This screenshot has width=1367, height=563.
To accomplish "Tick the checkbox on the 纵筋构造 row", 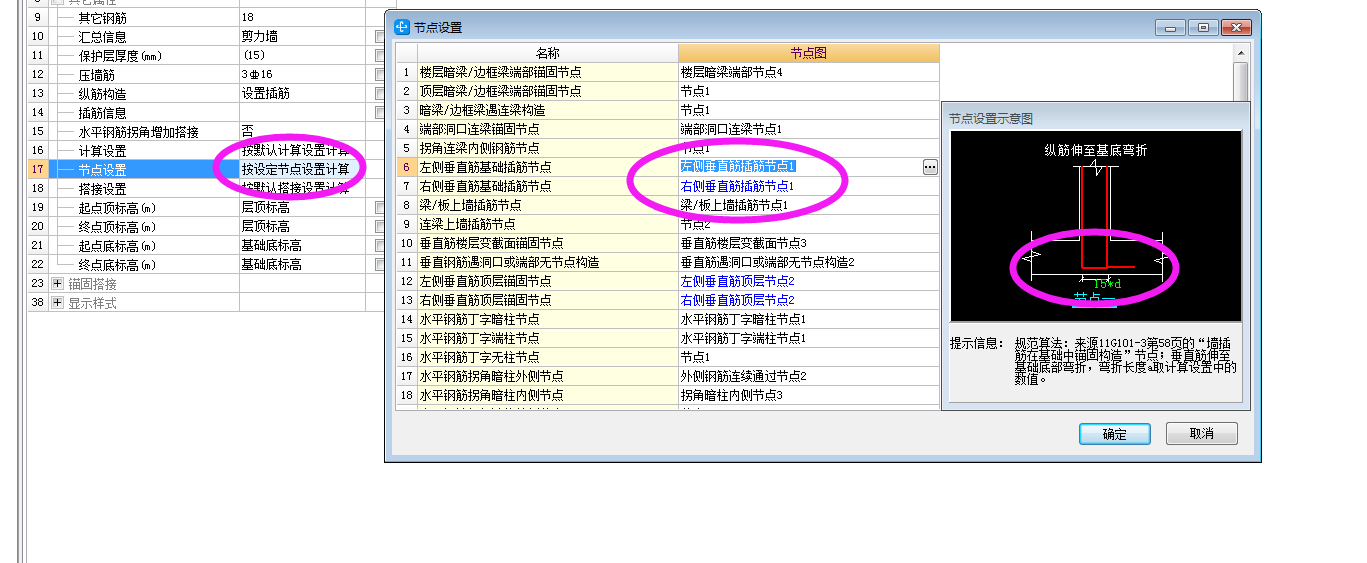I will [x=380, y=94].
